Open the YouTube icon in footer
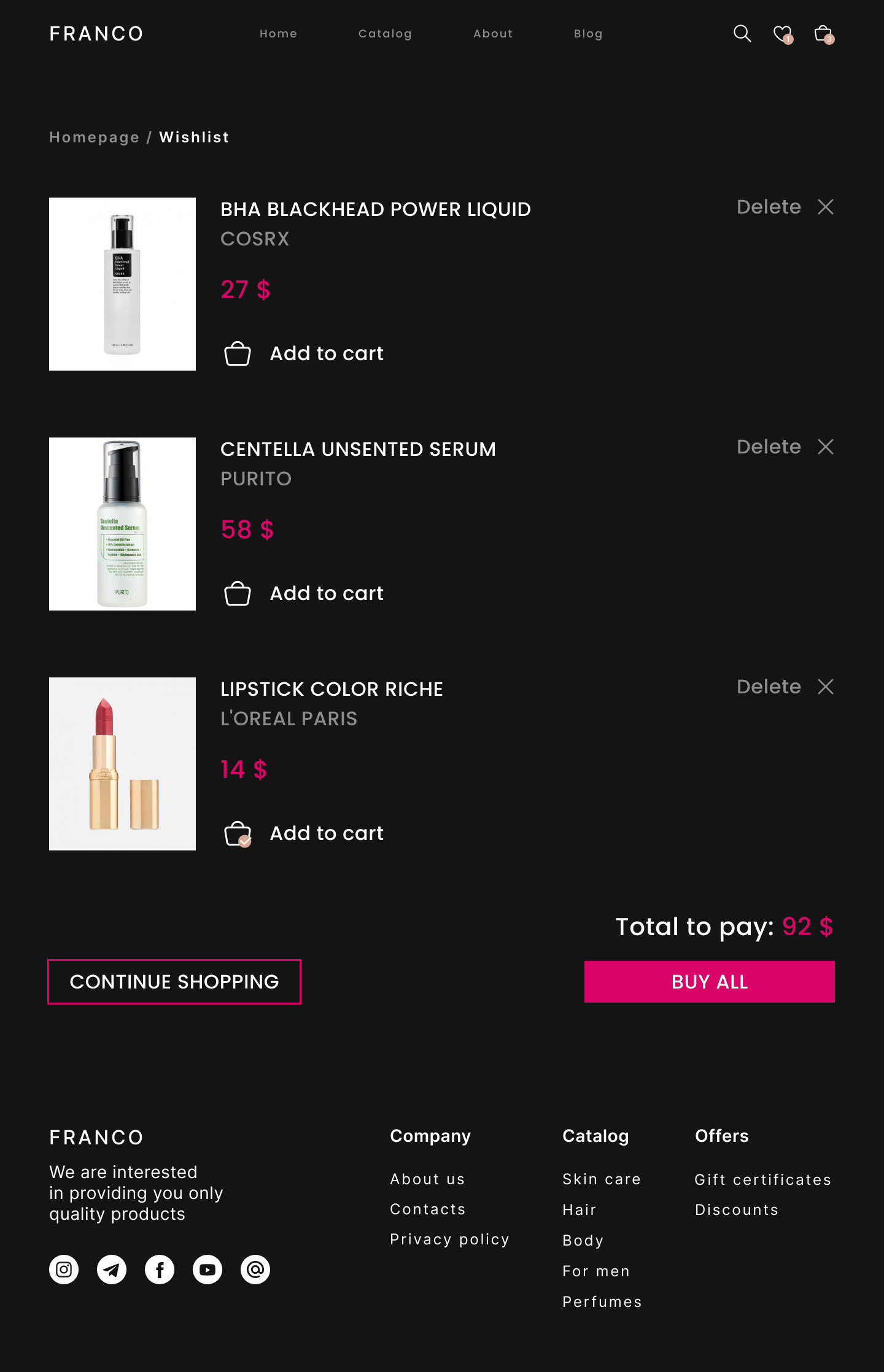This screenshot has width=884, height=1372. (x=207, y=1270)
